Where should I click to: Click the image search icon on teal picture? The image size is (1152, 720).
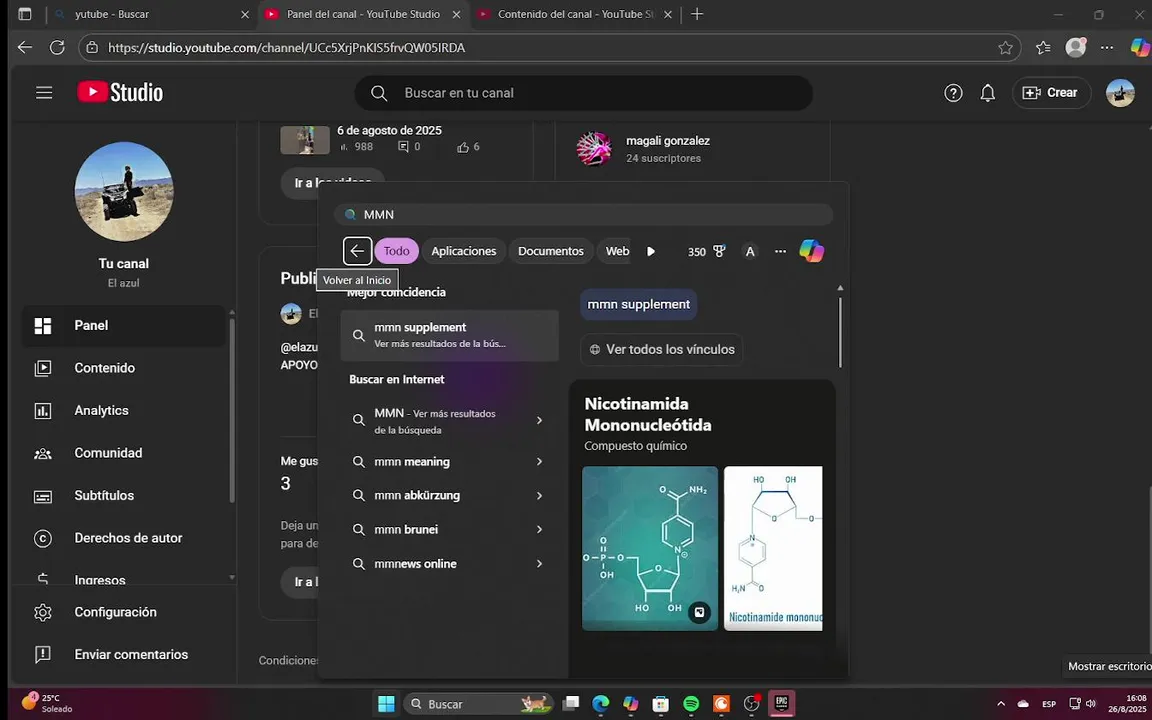pyautogui.click(x=699, y=612)
